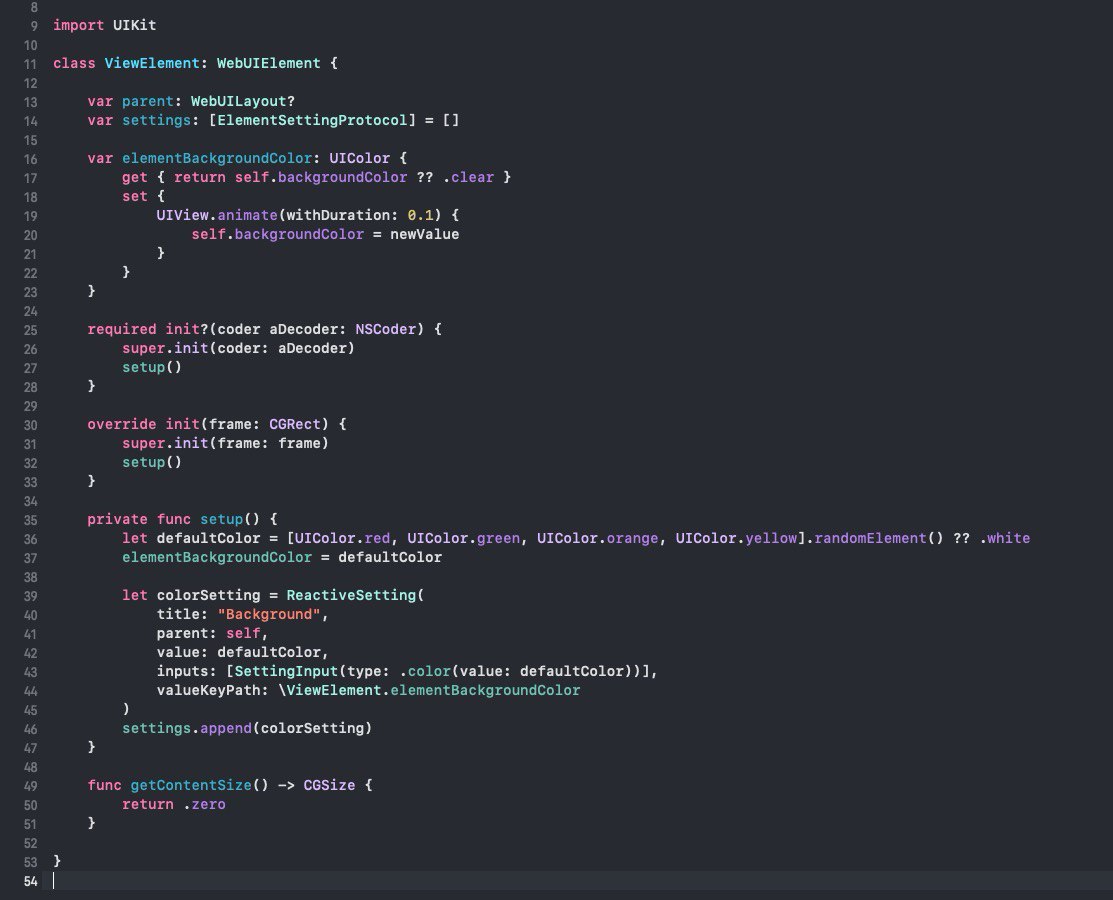Click 'randomElement' method call
1113x900 pixels.
click(x=870, y=539)
